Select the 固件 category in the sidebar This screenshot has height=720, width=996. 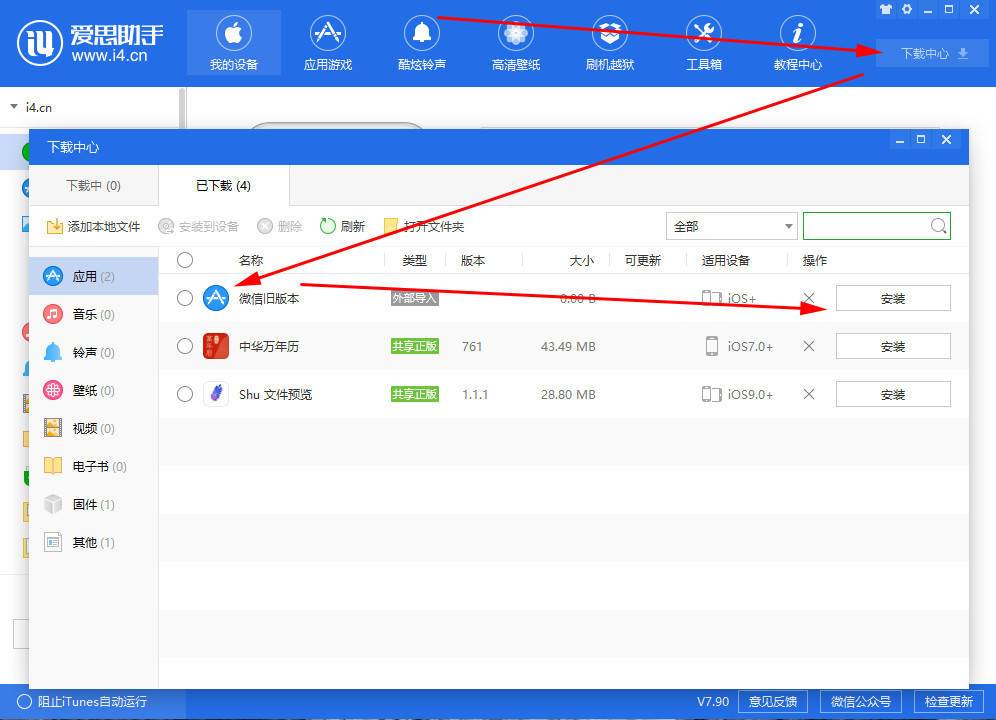(x=90, y=504)
